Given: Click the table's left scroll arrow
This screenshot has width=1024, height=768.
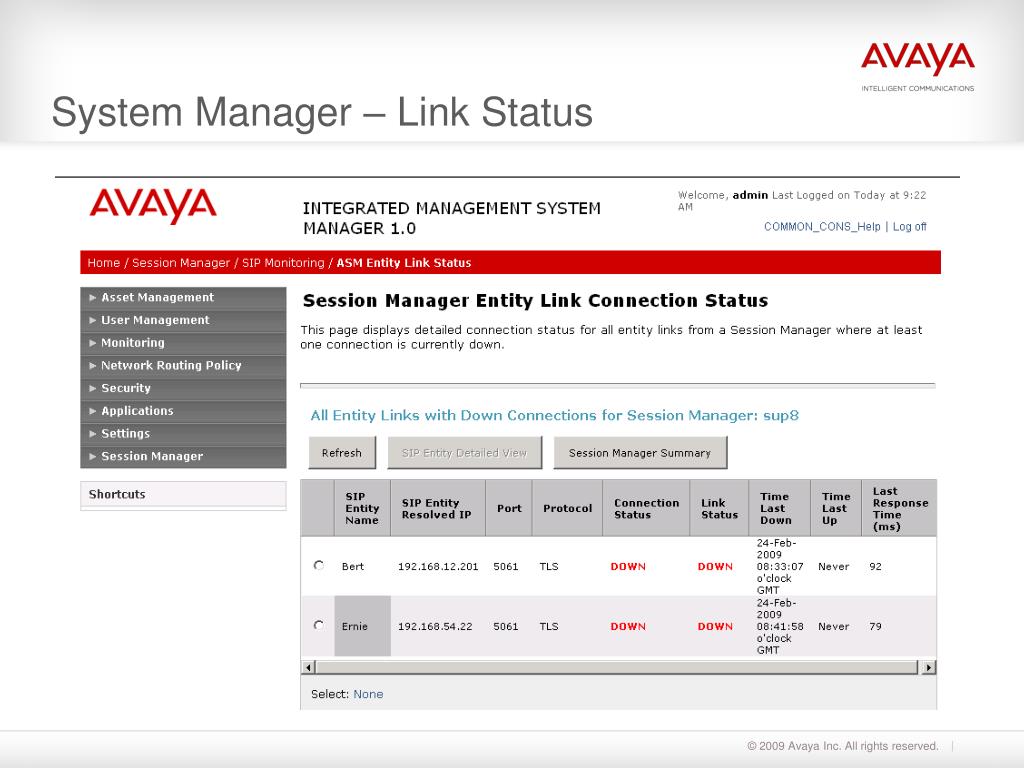Looking at the screenshot, I should click(x=309, y=667).
